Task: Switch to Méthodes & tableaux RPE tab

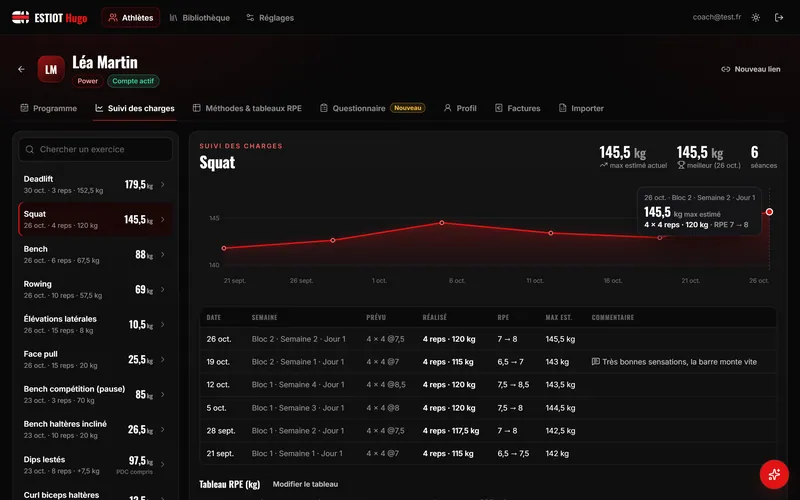Action: [x=247, y=108]
